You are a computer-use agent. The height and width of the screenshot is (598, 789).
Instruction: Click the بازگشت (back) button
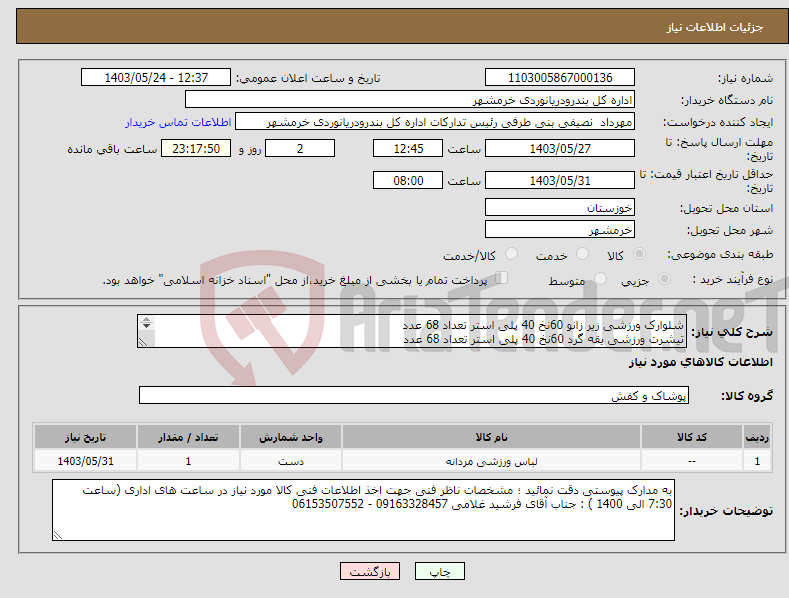coord(370,571)
